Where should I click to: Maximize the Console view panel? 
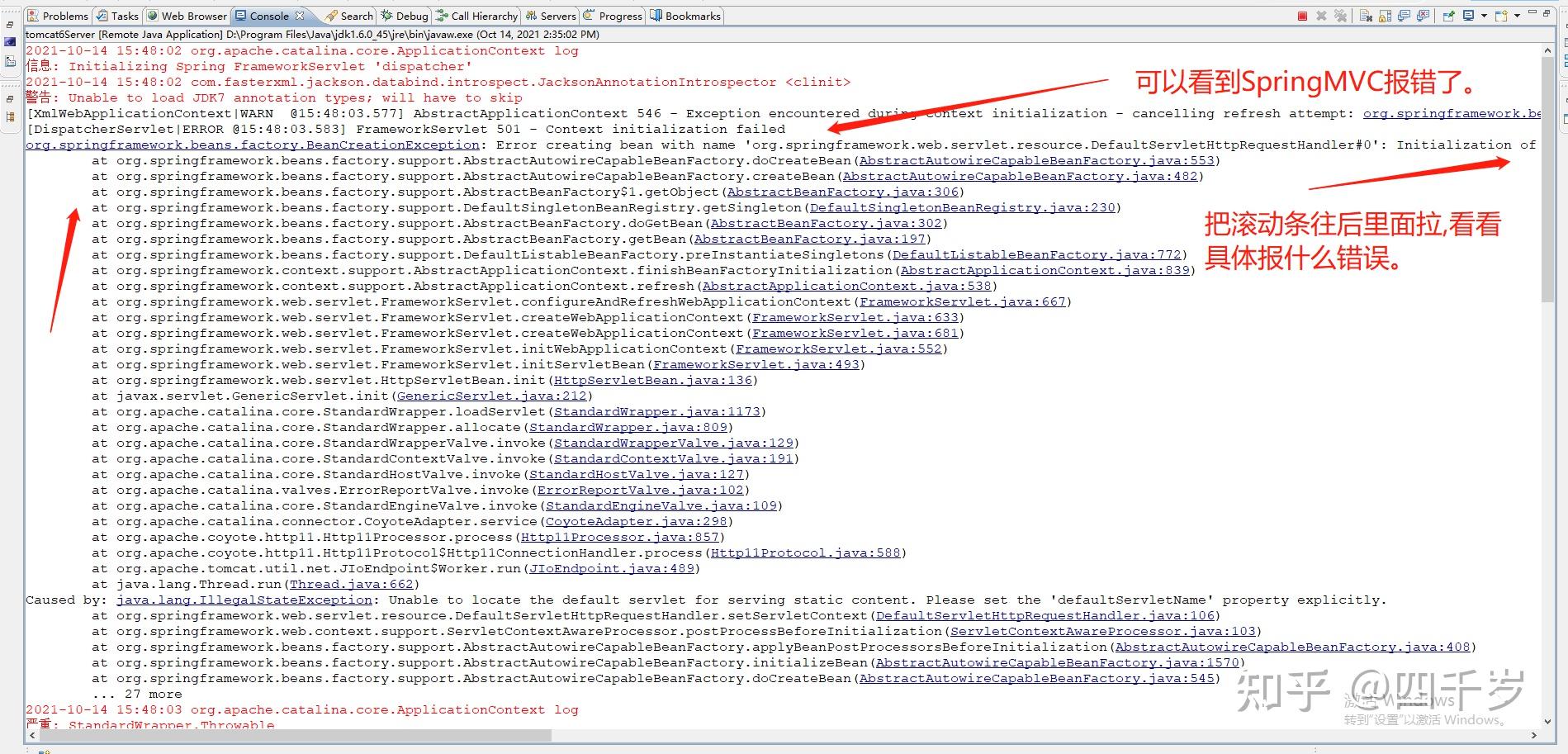point(1547,13)
